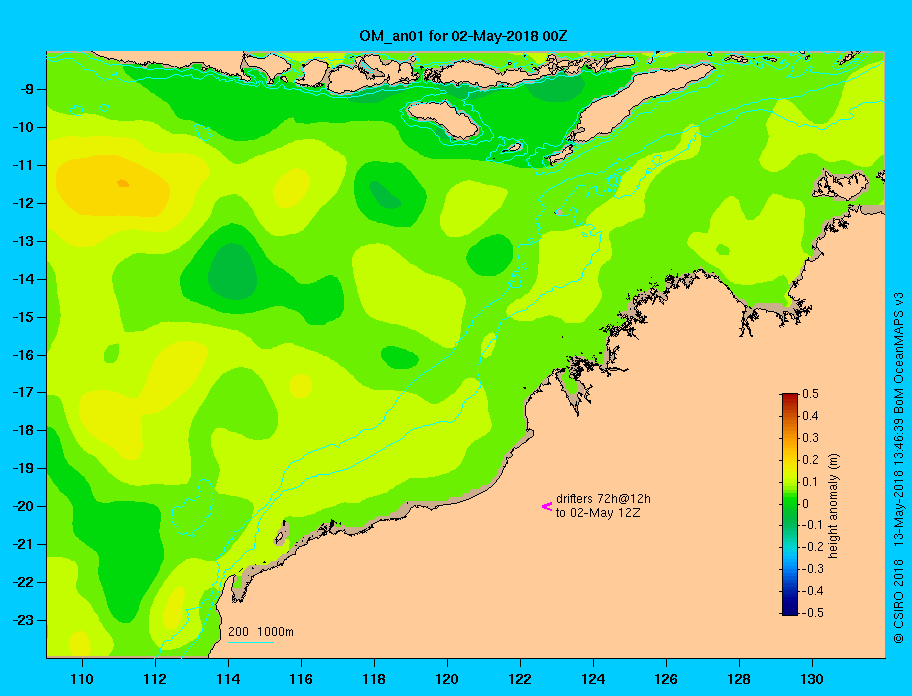The height and width of the screenshot is (696, 912).
Task: Click latitude label "-21"
Action: [x=24, y=544]
